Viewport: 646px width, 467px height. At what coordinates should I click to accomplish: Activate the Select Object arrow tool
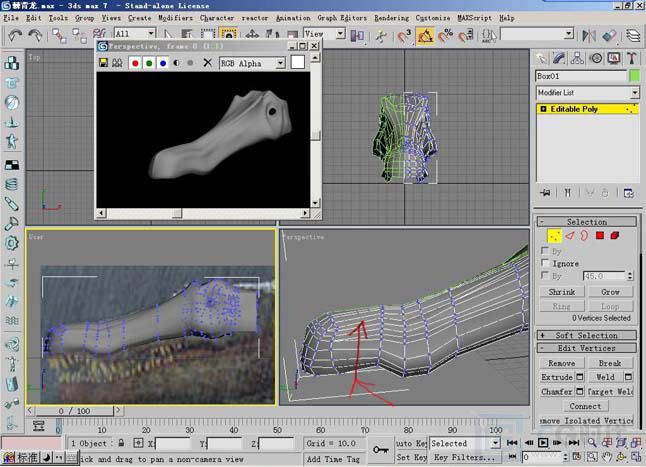click(168, 35)
